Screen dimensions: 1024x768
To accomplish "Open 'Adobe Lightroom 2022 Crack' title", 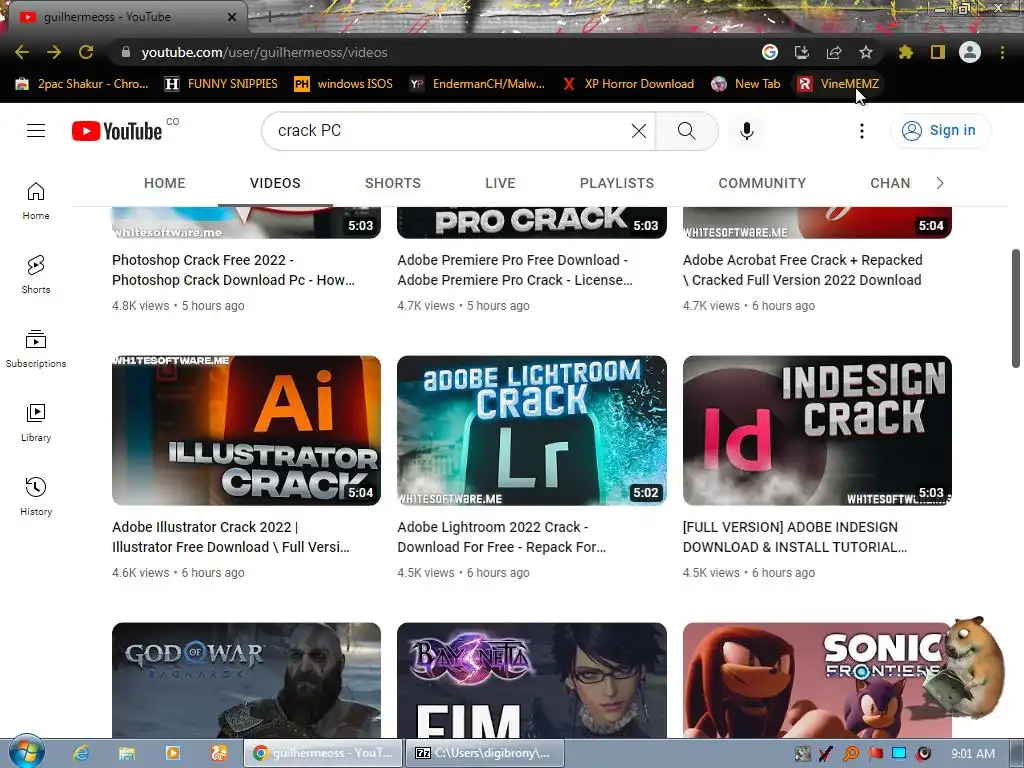I will click(502, 537).
